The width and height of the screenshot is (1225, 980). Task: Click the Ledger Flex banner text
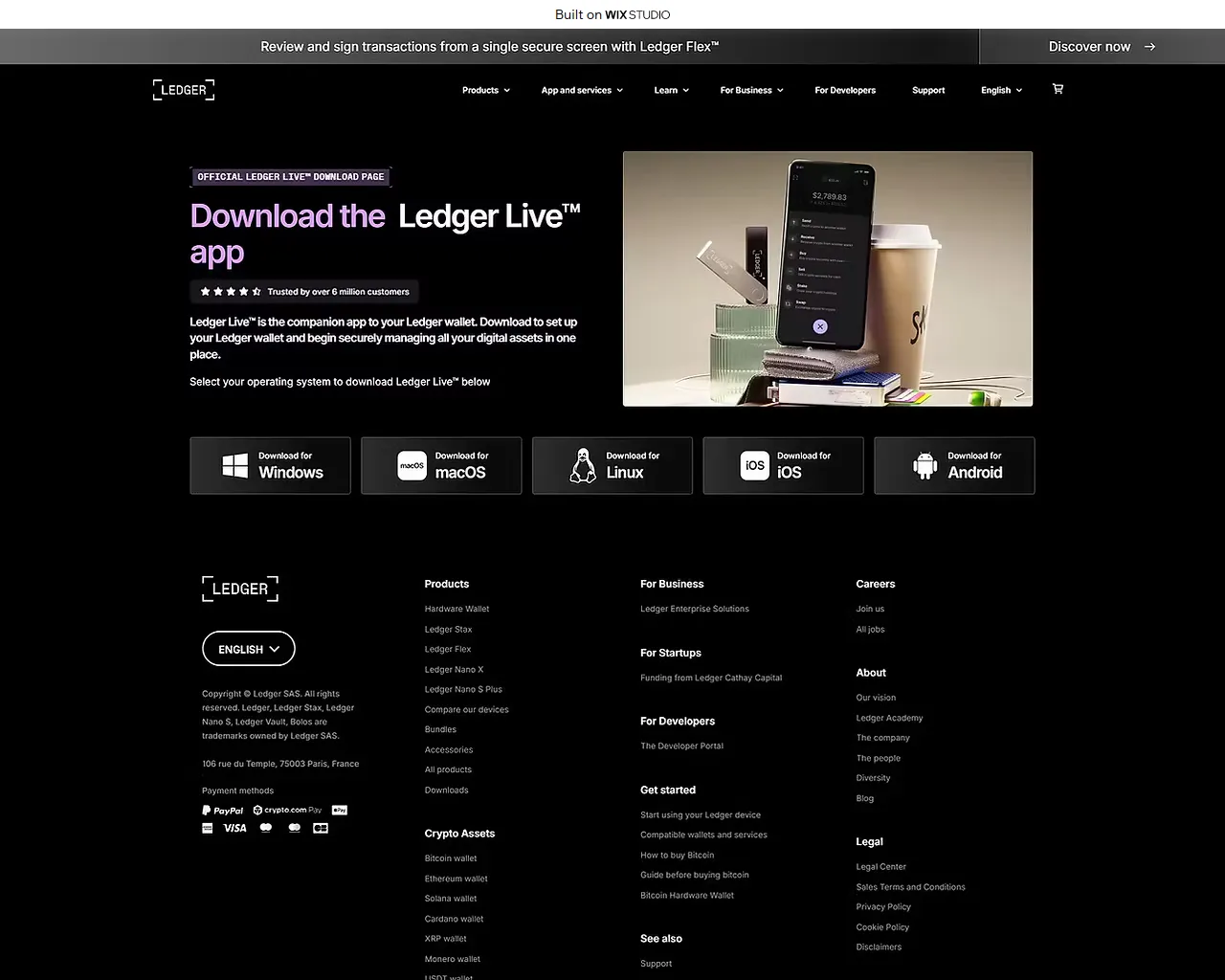[x=490, y=47]
